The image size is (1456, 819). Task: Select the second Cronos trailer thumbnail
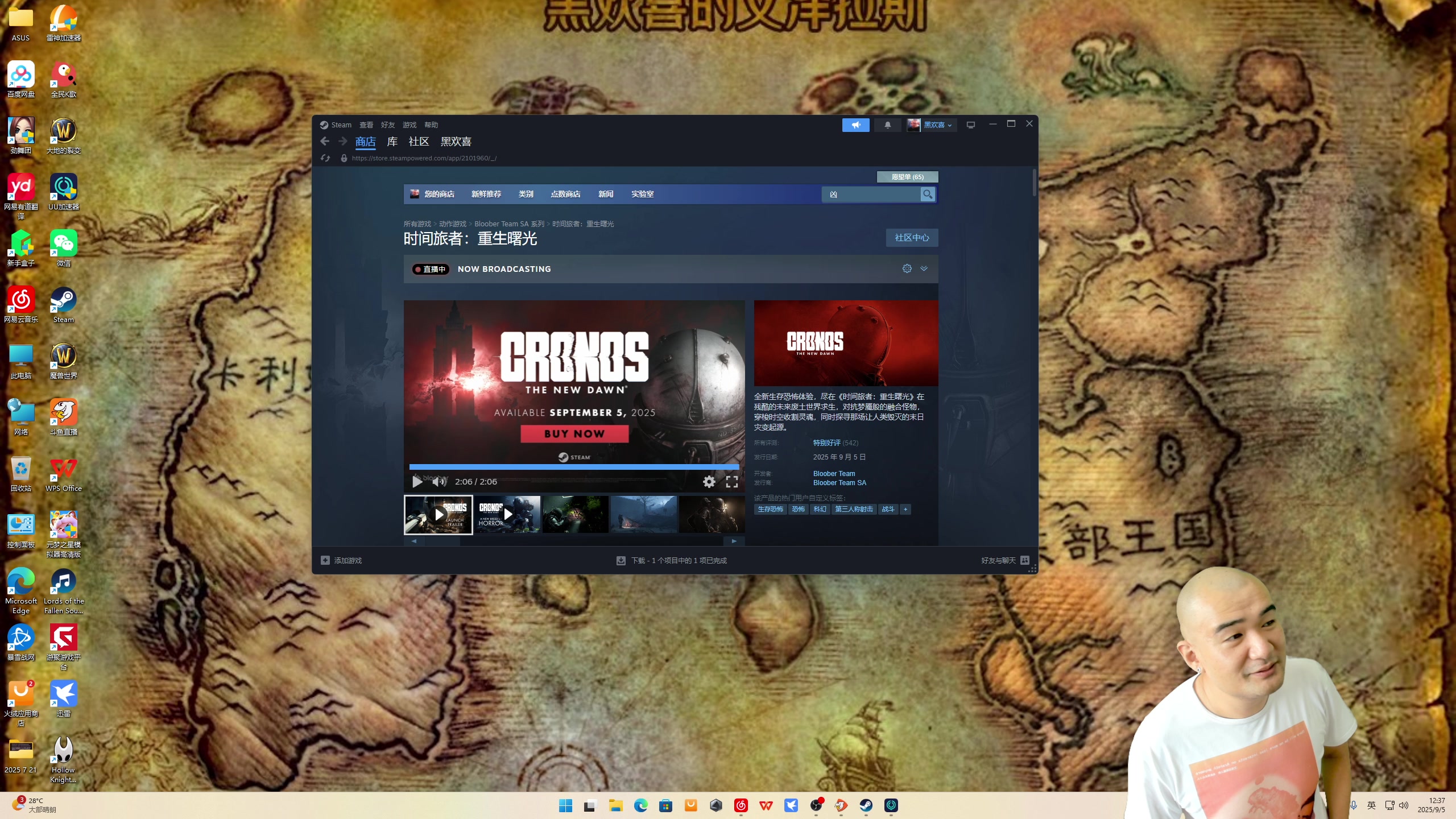(507, 514)
